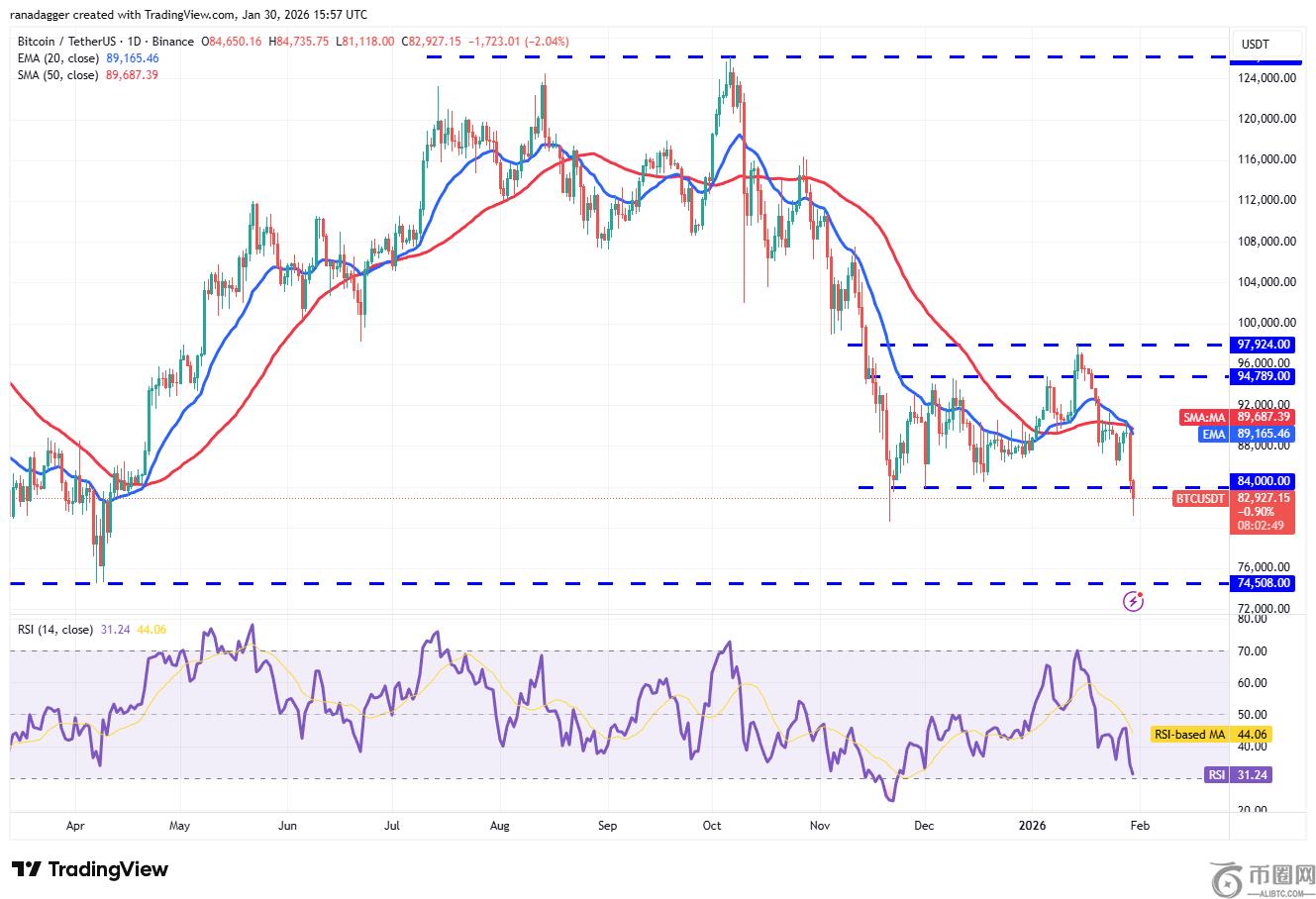The width and height of the screenshot is (1316, 899).
Task: Click the 94,789.00 level label
Action: (x=1264, y=376)
